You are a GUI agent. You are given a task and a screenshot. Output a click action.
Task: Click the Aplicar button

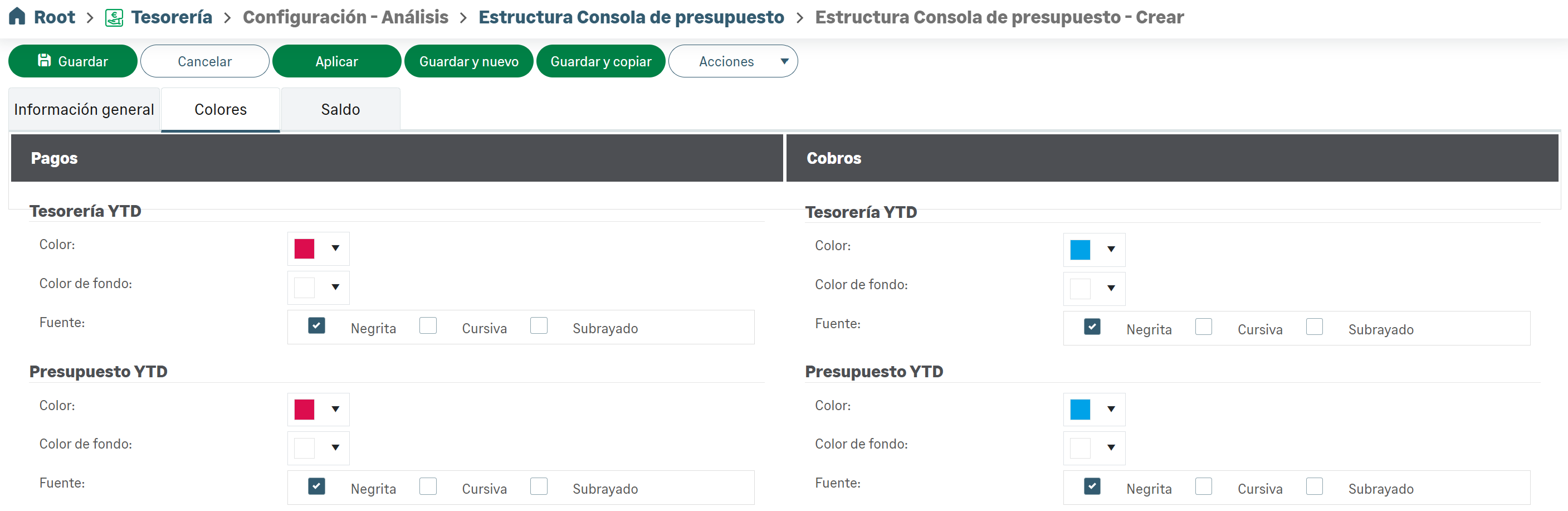coord(336,61)
